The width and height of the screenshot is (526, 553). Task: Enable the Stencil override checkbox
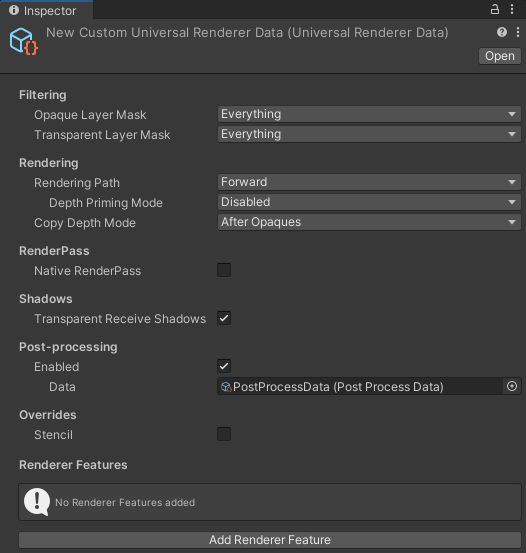[224, 434]
